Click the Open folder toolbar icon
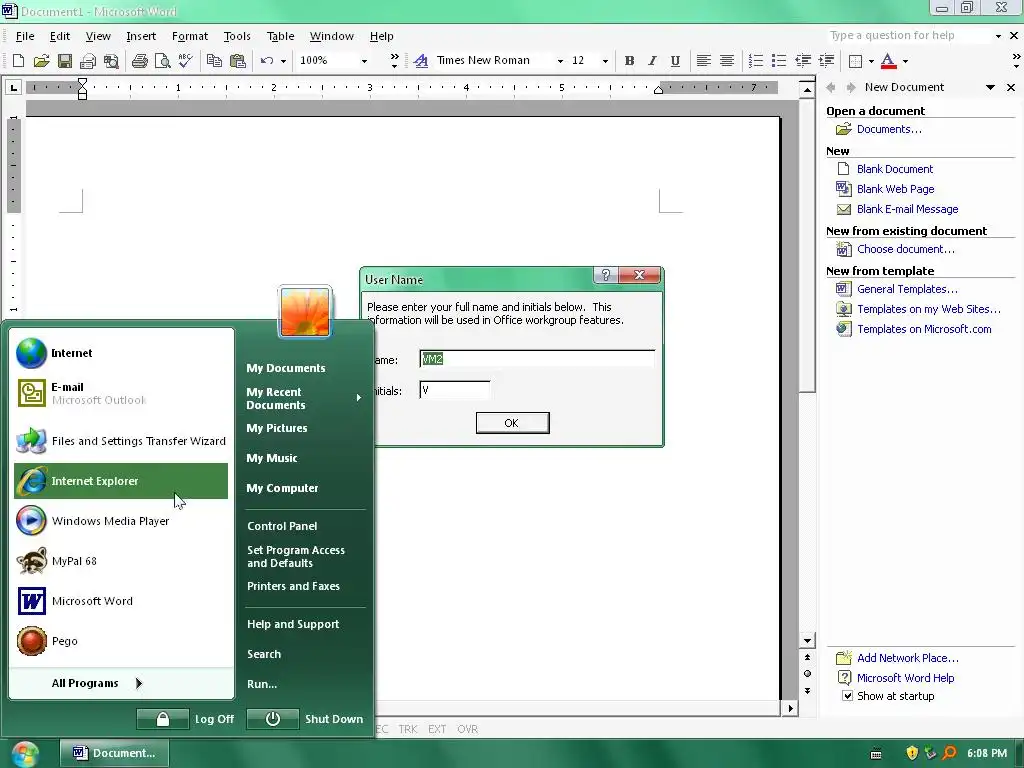This screenshot has width=1024, height=768. (x=41, y=61)
